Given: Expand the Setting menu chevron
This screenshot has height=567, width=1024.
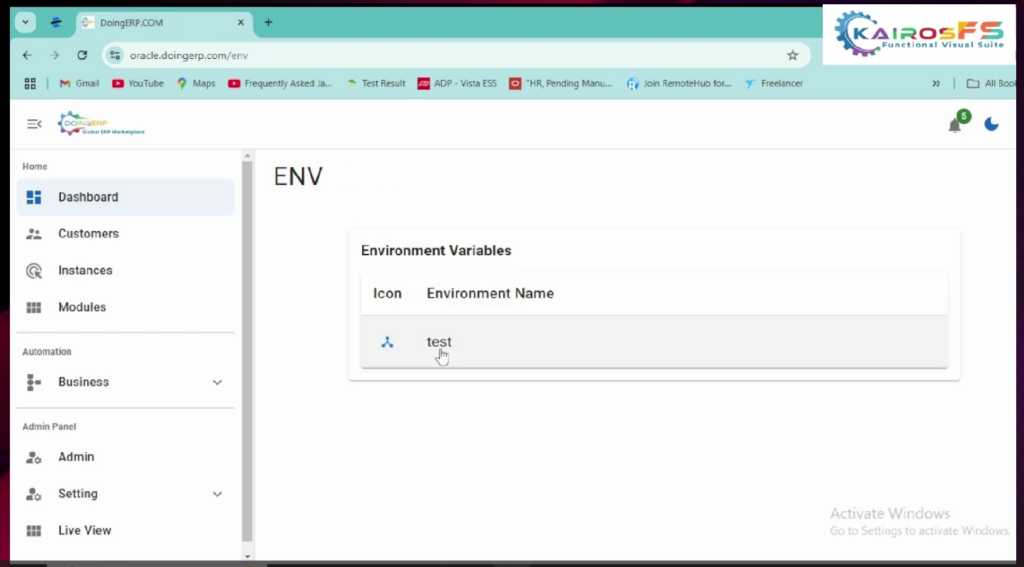Looking at the screenshot, I should pos(217,494).
